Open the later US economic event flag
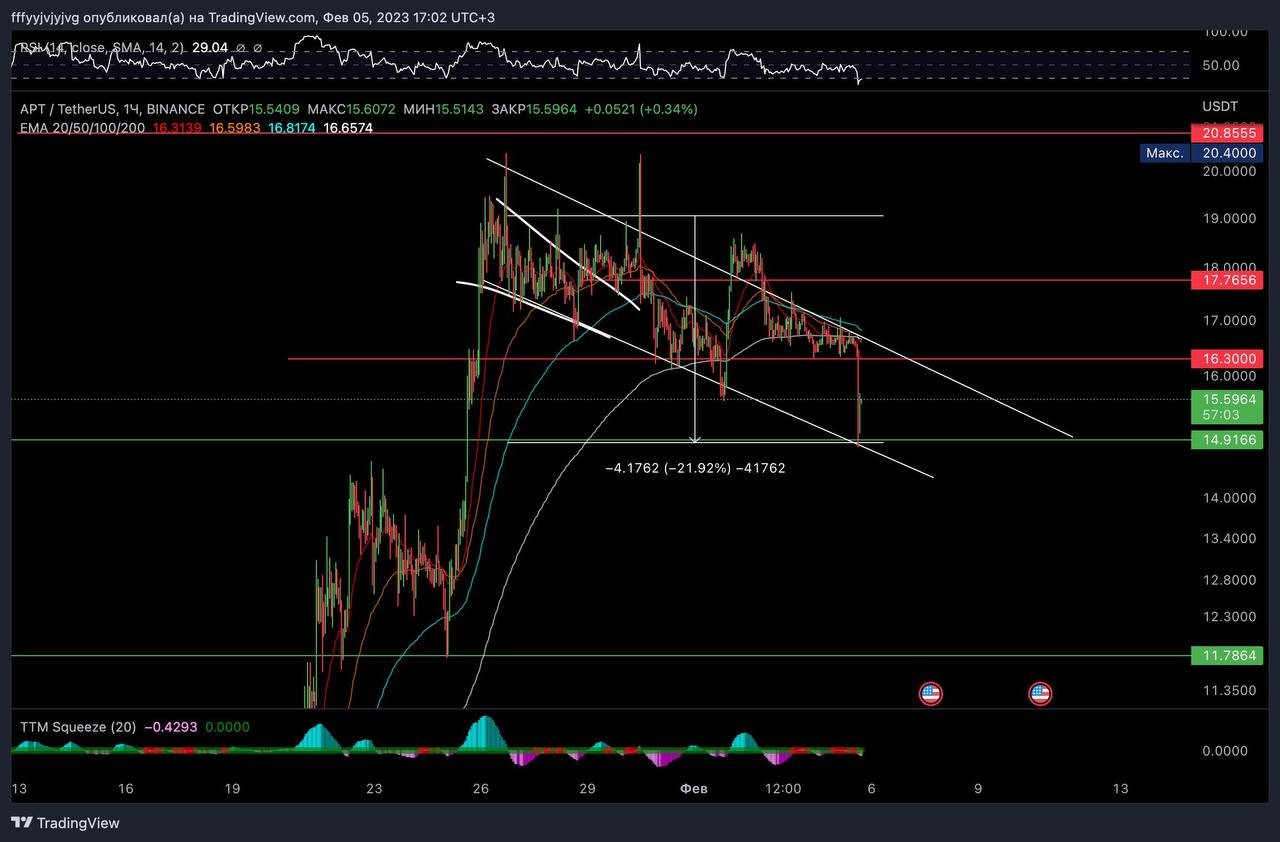 click(x=1040, y=693)
